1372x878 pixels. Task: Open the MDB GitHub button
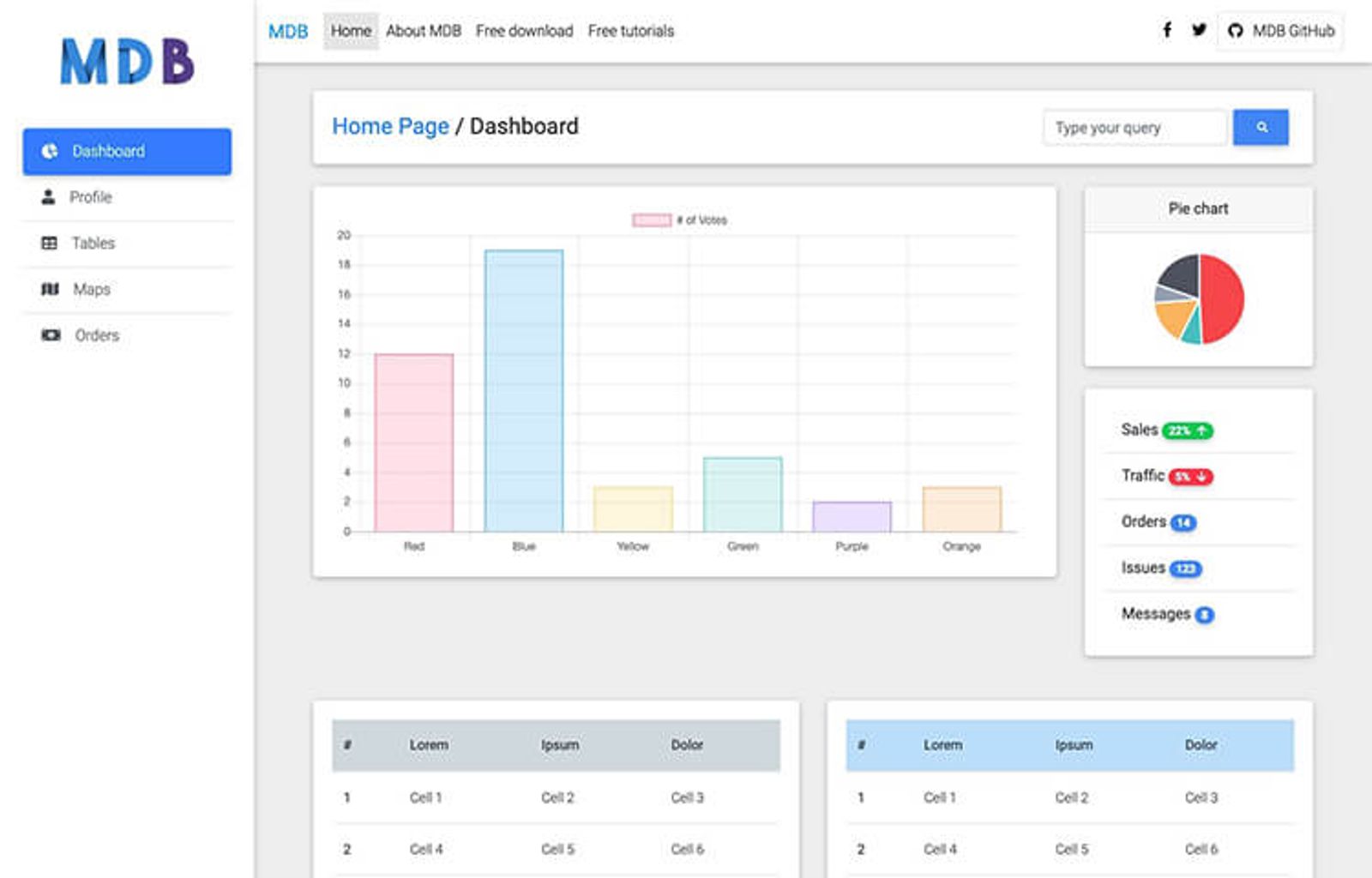1280,31
